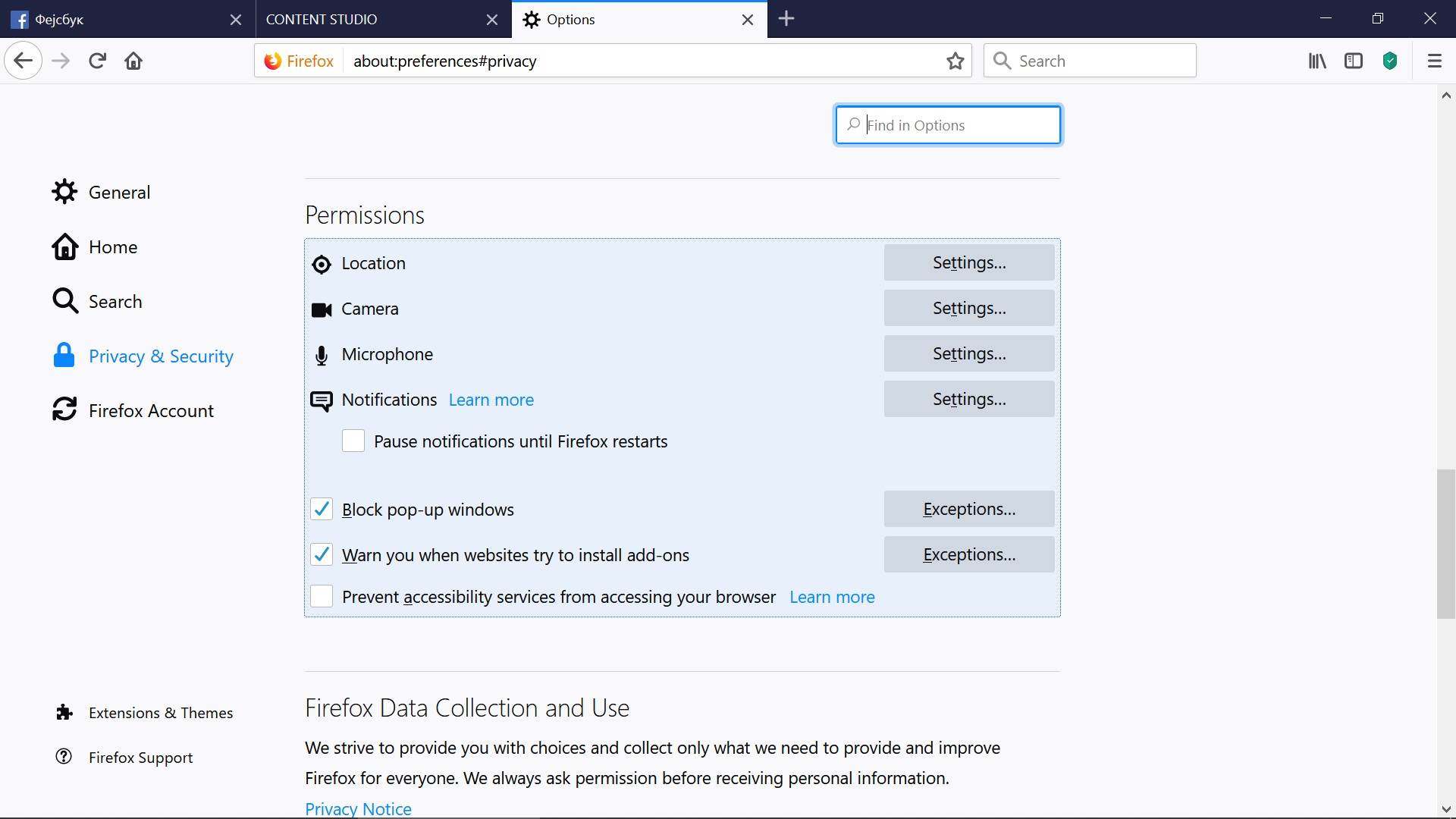Open new tab with plus icon
Screen dimensions: 1456x819
click(786, 19)
